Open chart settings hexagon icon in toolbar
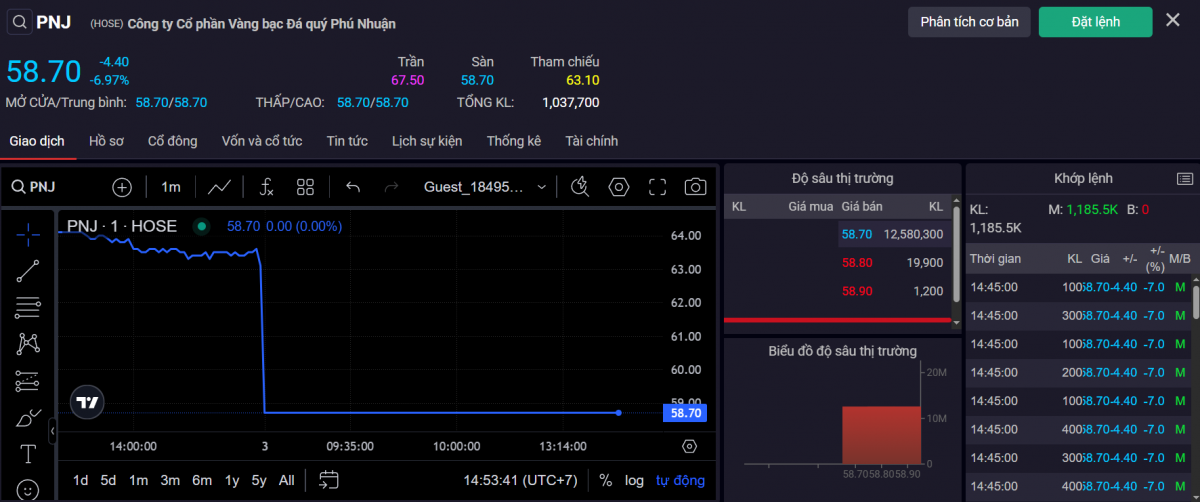The width and height of the screenshot is (1200, 502). point(619,187)
